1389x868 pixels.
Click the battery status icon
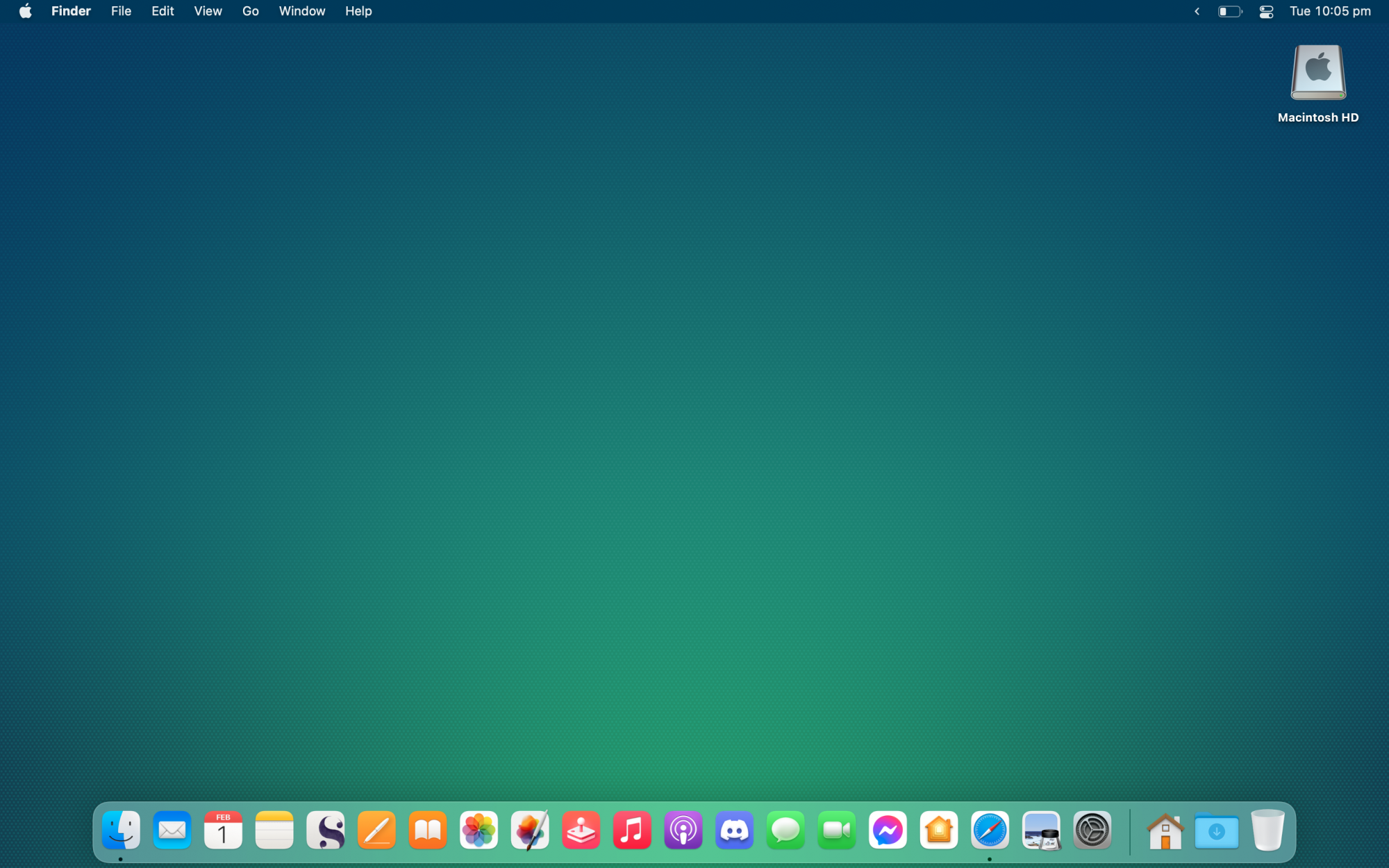point(1229,11)
